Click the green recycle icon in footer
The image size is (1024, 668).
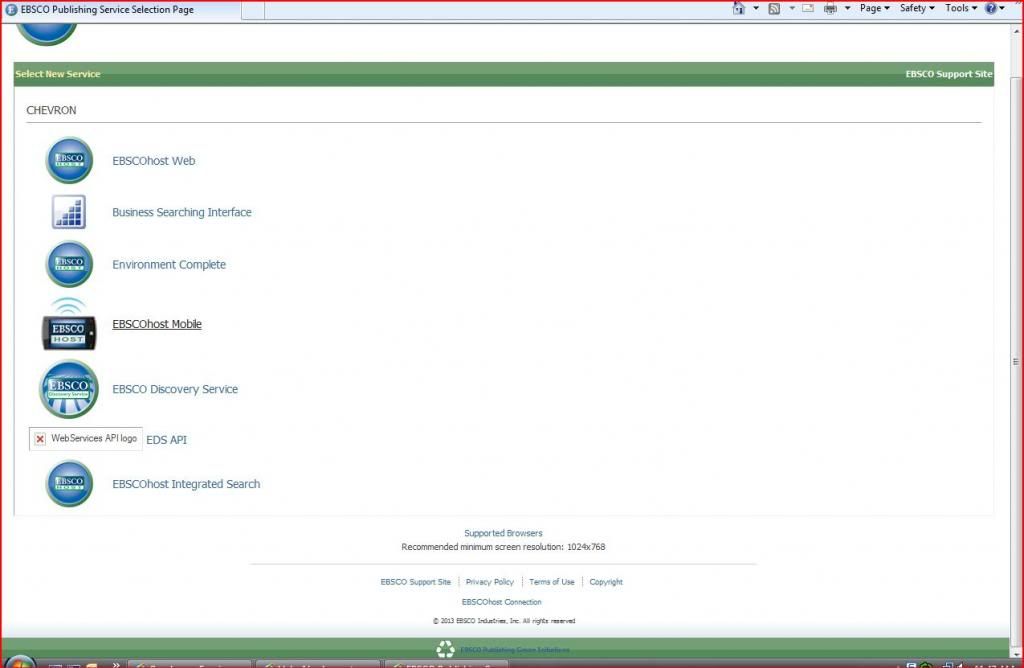(x=445, y=649)
